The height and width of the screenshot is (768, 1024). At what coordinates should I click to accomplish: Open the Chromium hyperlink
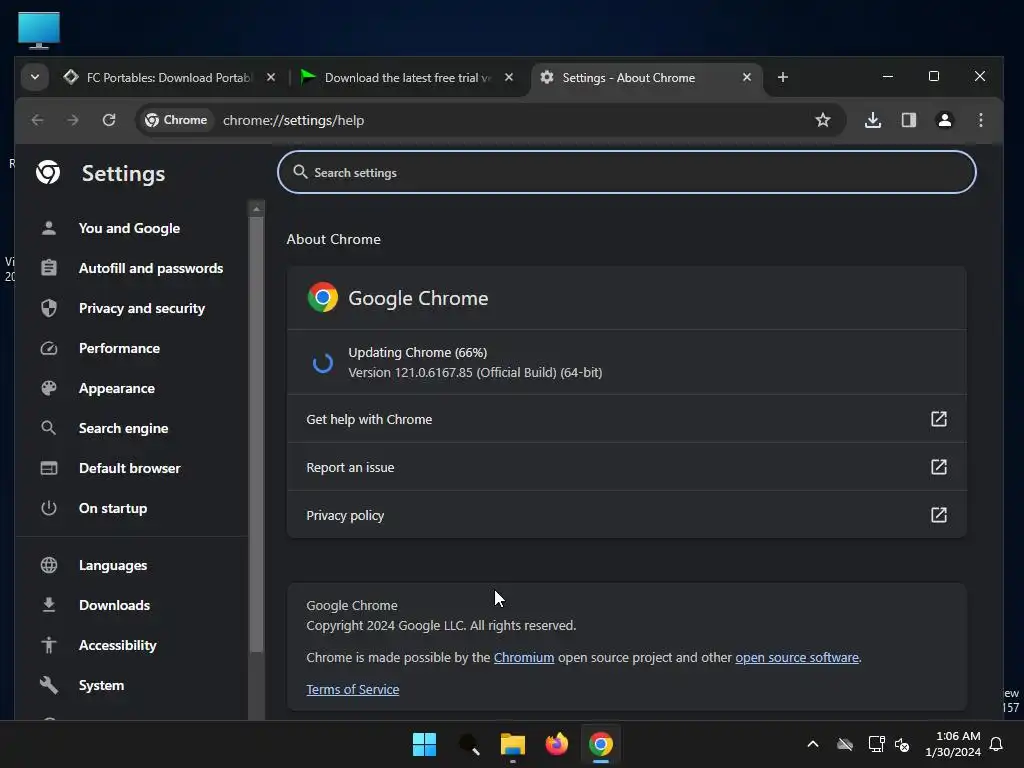524,658
